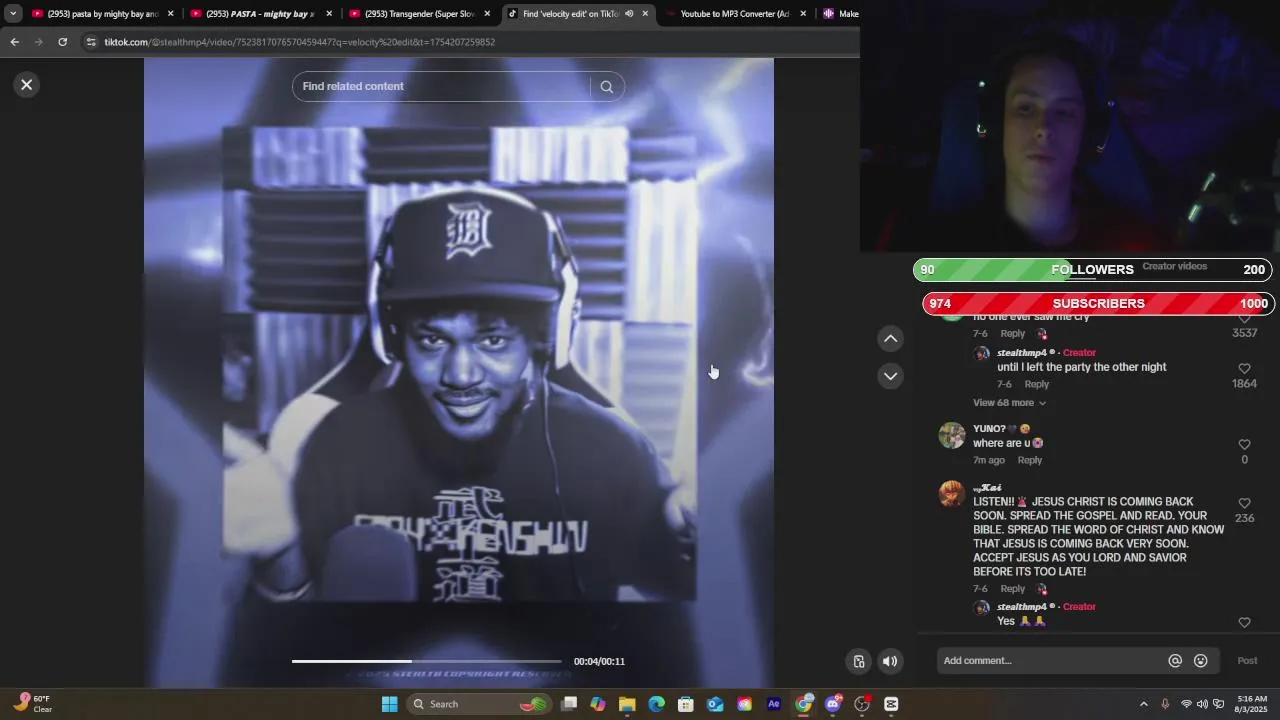This screenshot has width=1280, height=720.
Task: Go to the next video with down arrow
Action: point(891,376)
